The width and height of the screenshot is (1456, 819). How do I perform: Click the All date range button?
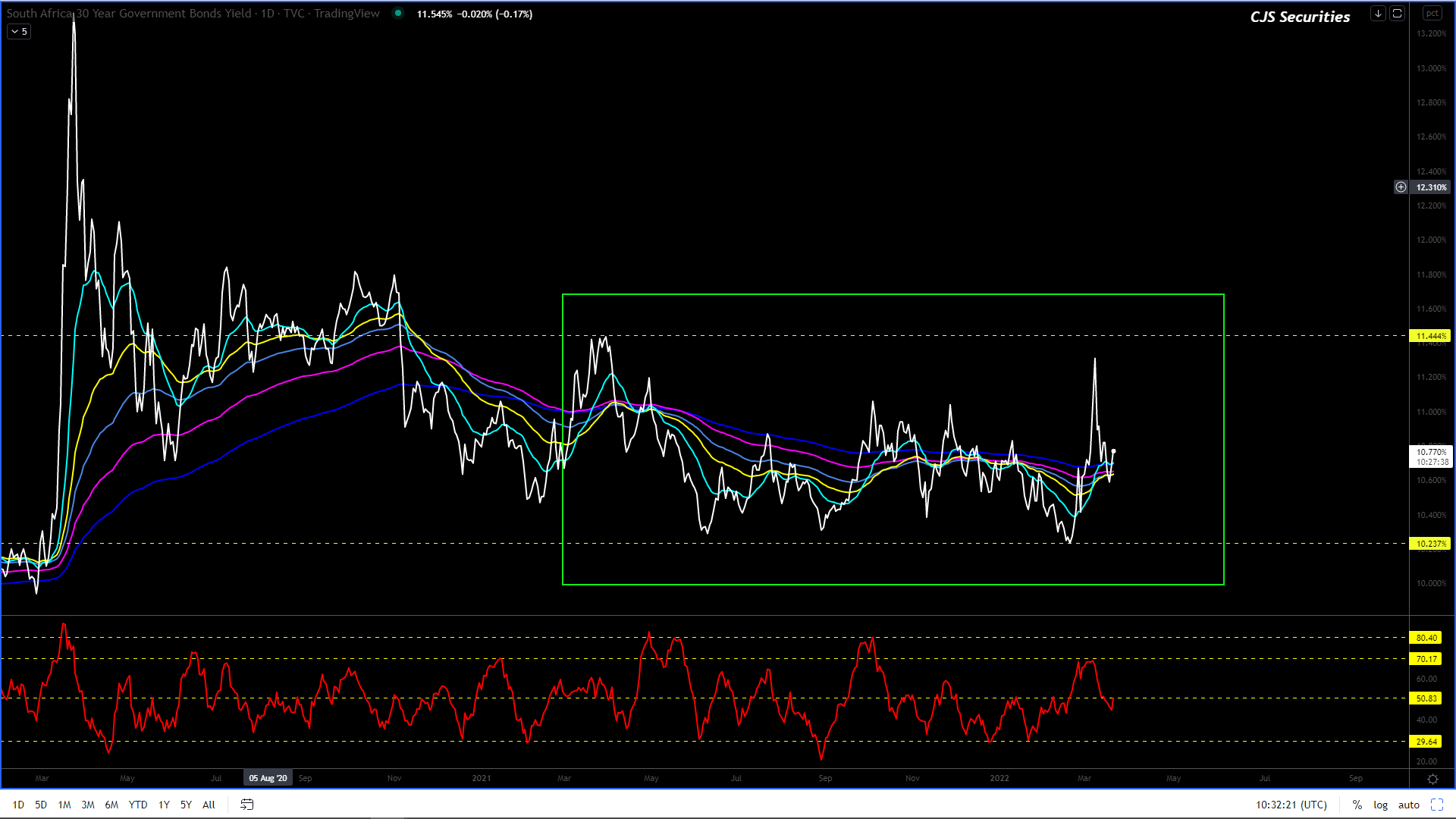[x=209, y=805]
